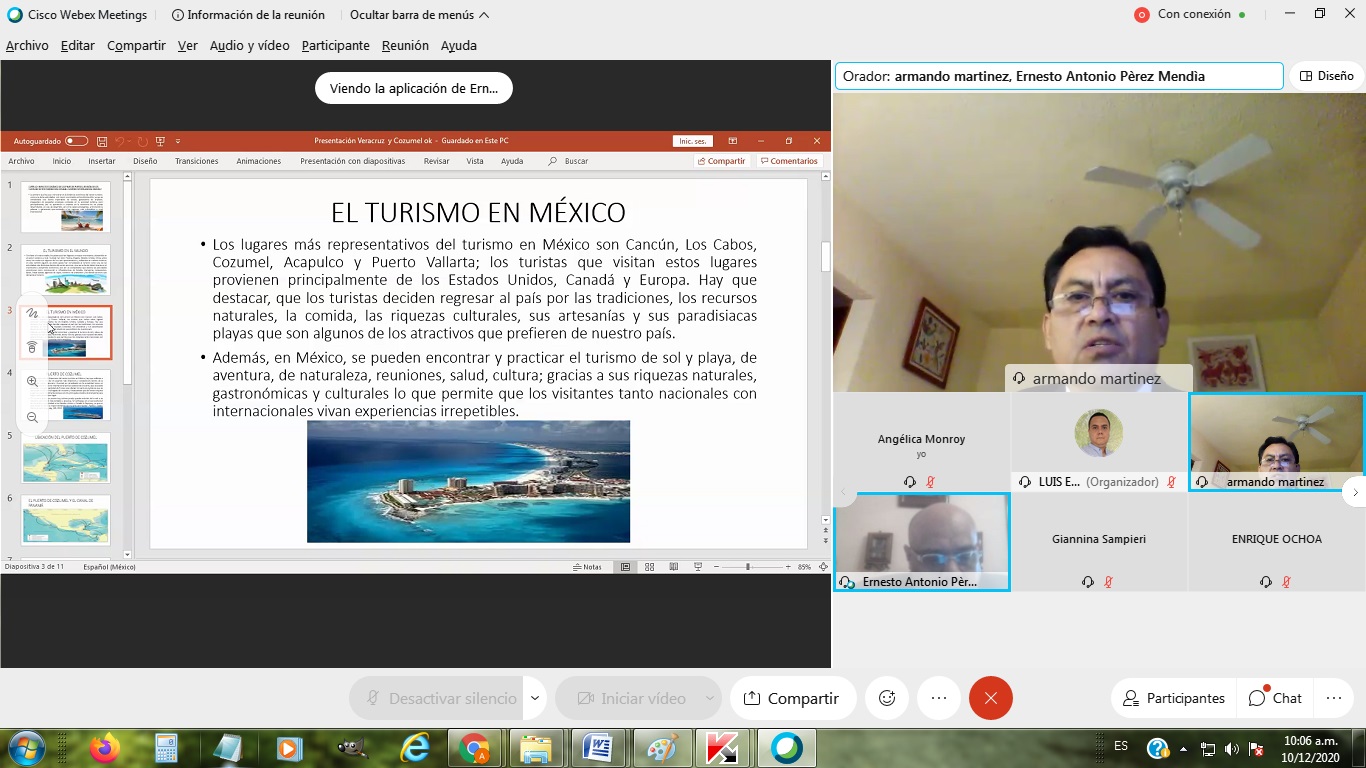The image size is (1366, 768).
Task: Click the taskbar volume speaker icon
Action: point(1232,748)
